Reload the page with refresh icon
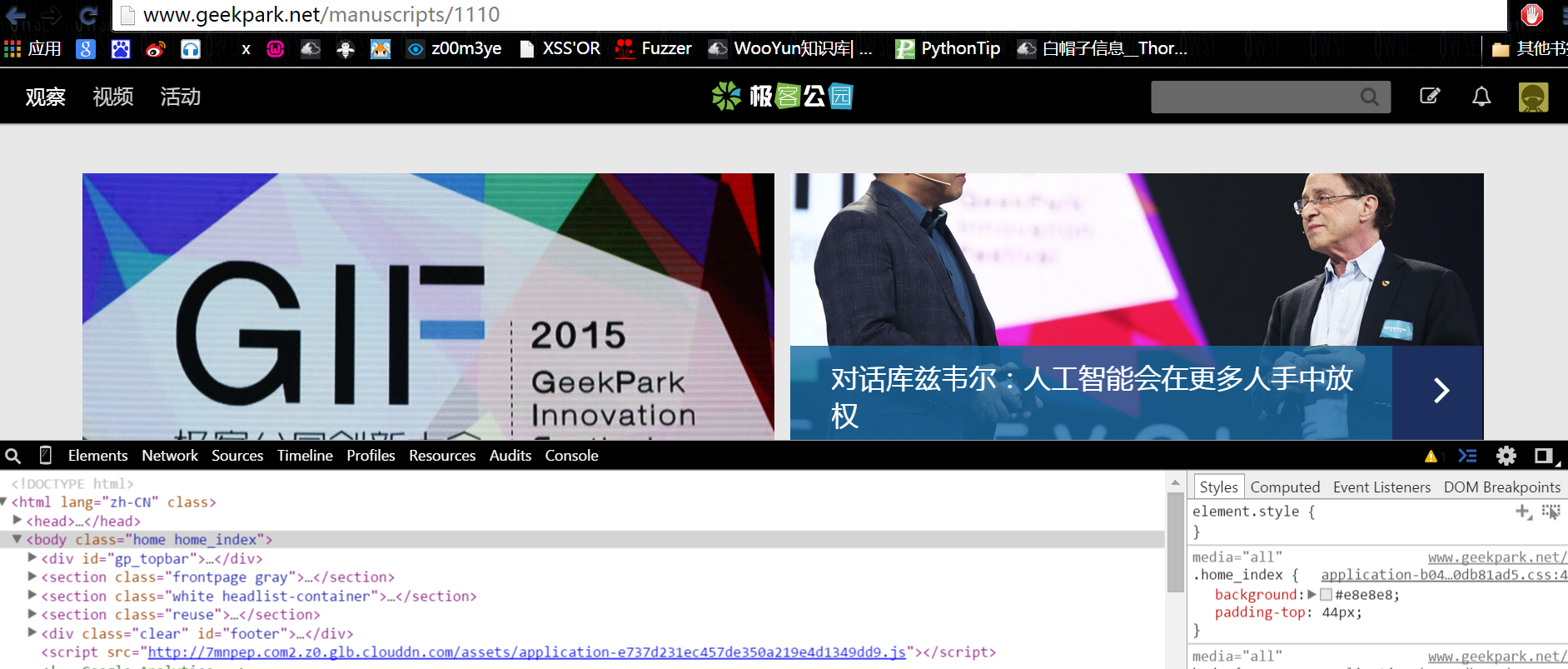This screenshot has width=1568, height=669. coord(88,14)
